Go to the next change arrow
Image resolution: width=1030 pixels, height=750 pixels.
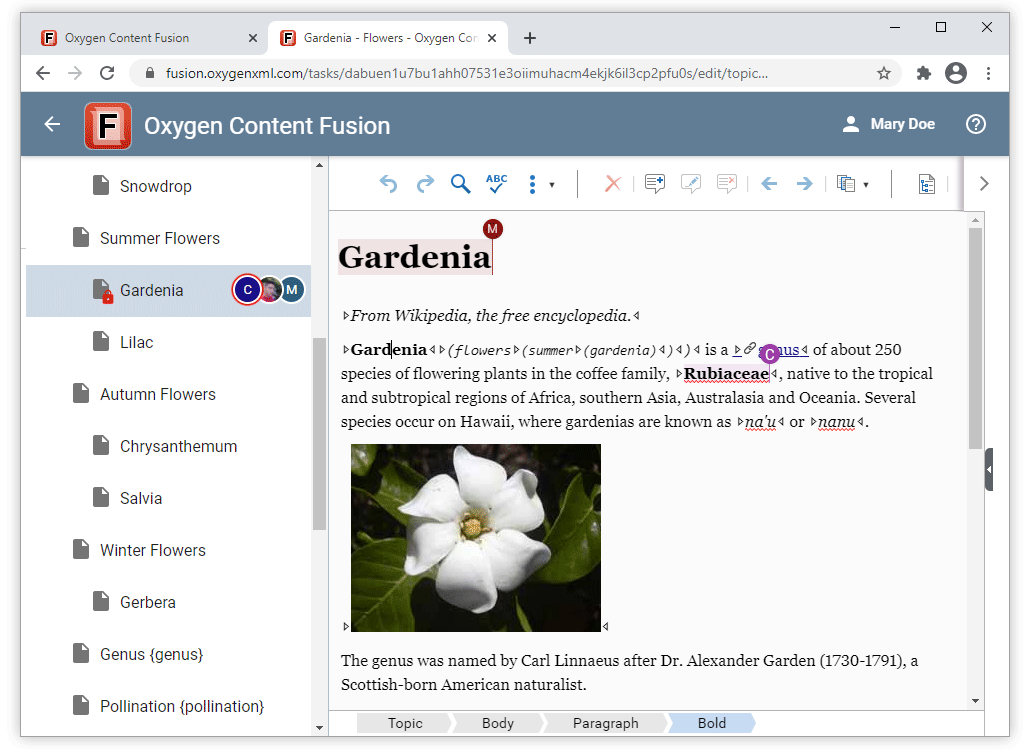[x=805, y=184]
